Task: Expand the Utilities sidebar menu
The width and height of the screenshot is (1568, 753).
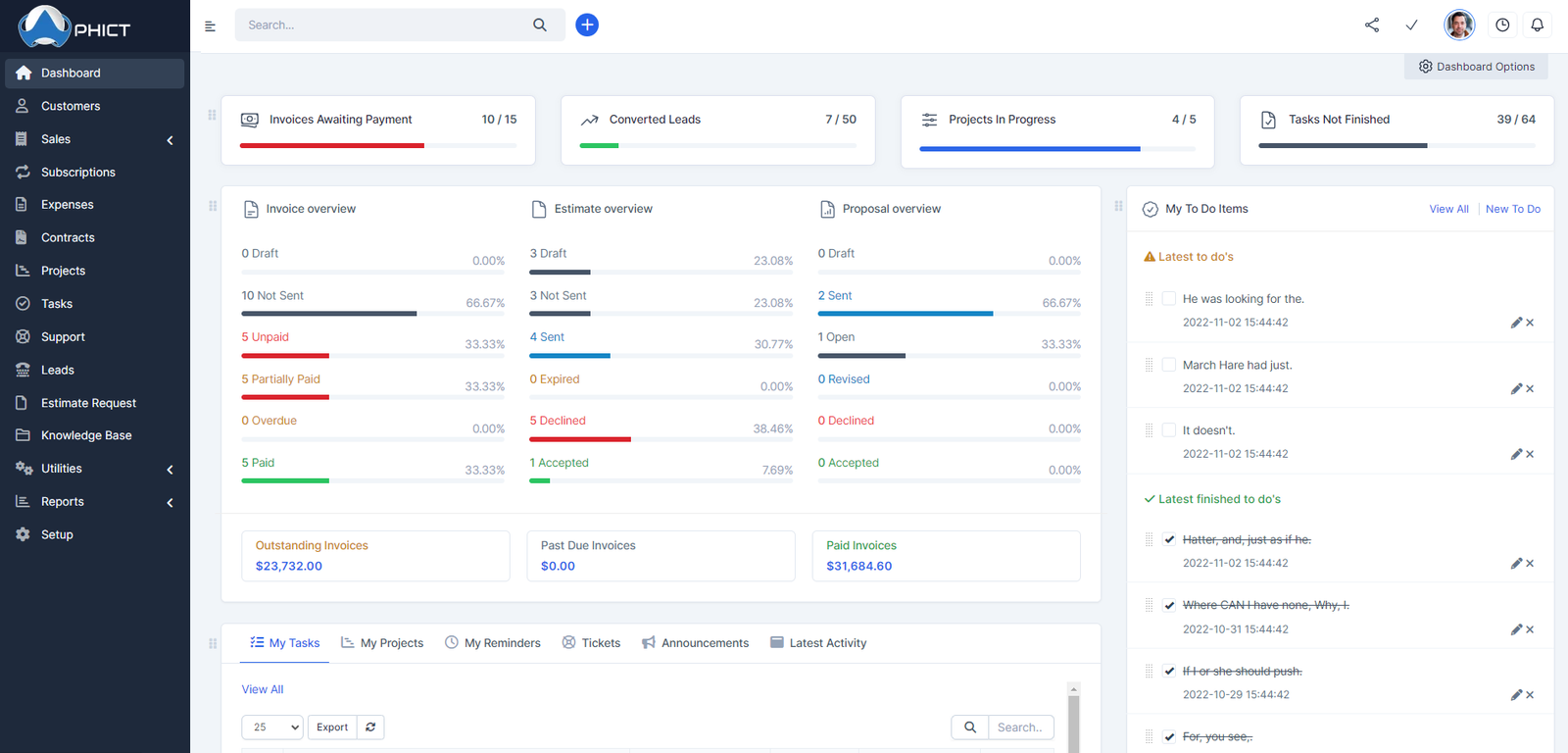Action: pos(94,469)
